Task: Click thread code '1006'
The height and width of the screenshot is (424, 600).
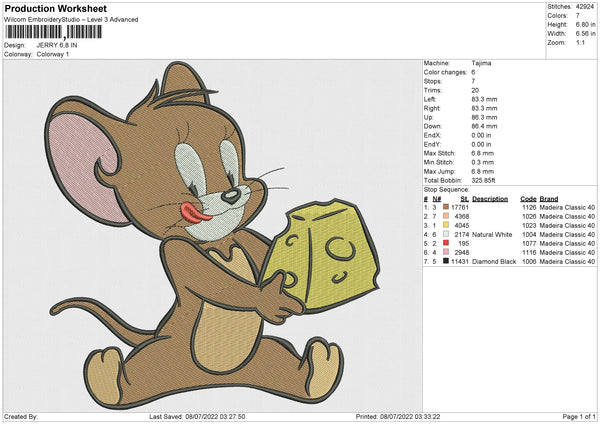Action: (529, 261)
